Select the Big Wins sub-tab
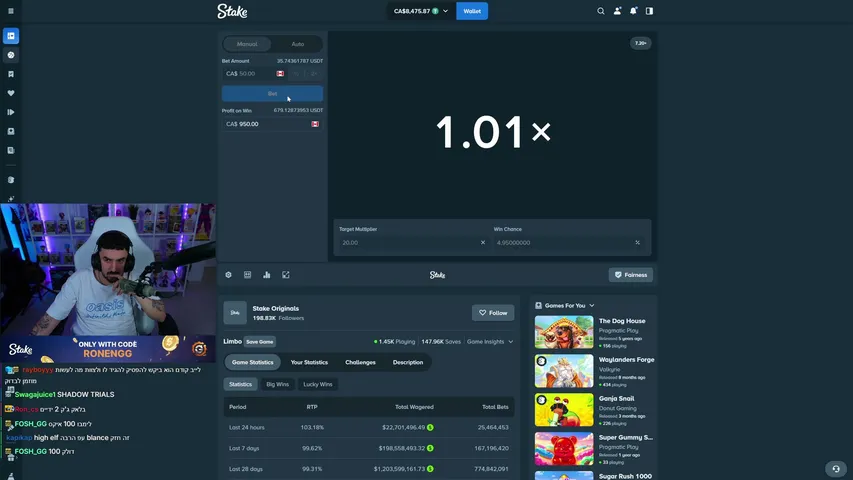853x480 pixels. coord(277,384)
